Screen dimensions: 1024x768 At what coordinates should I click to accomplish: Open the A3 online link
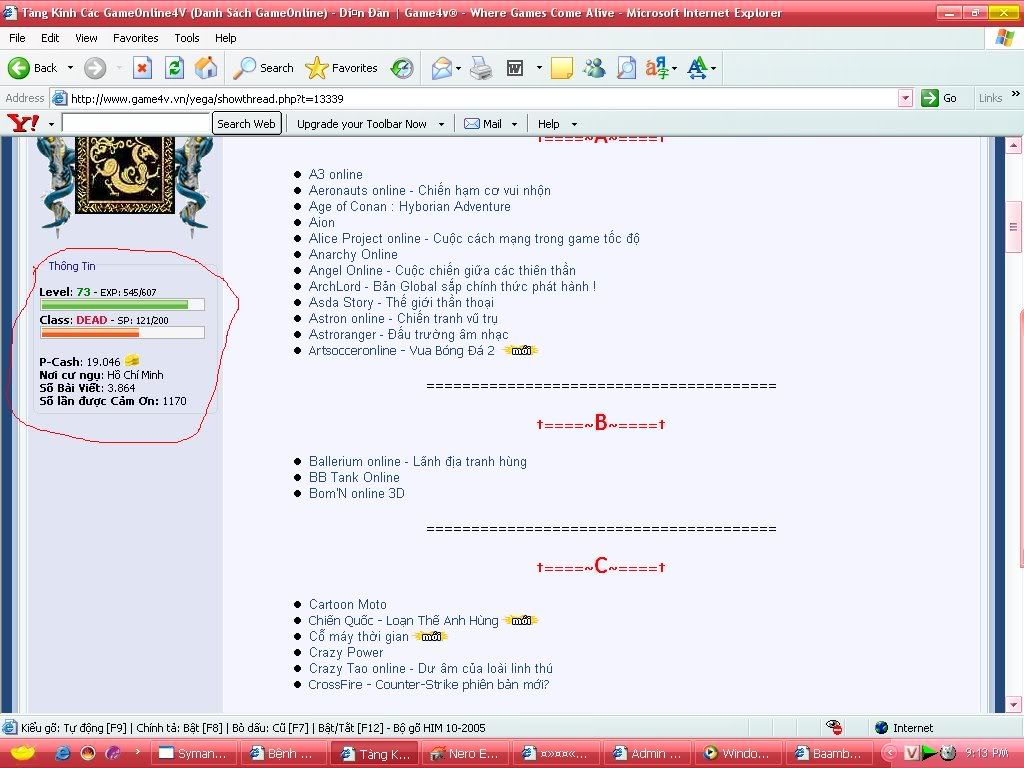coord(336,174)
